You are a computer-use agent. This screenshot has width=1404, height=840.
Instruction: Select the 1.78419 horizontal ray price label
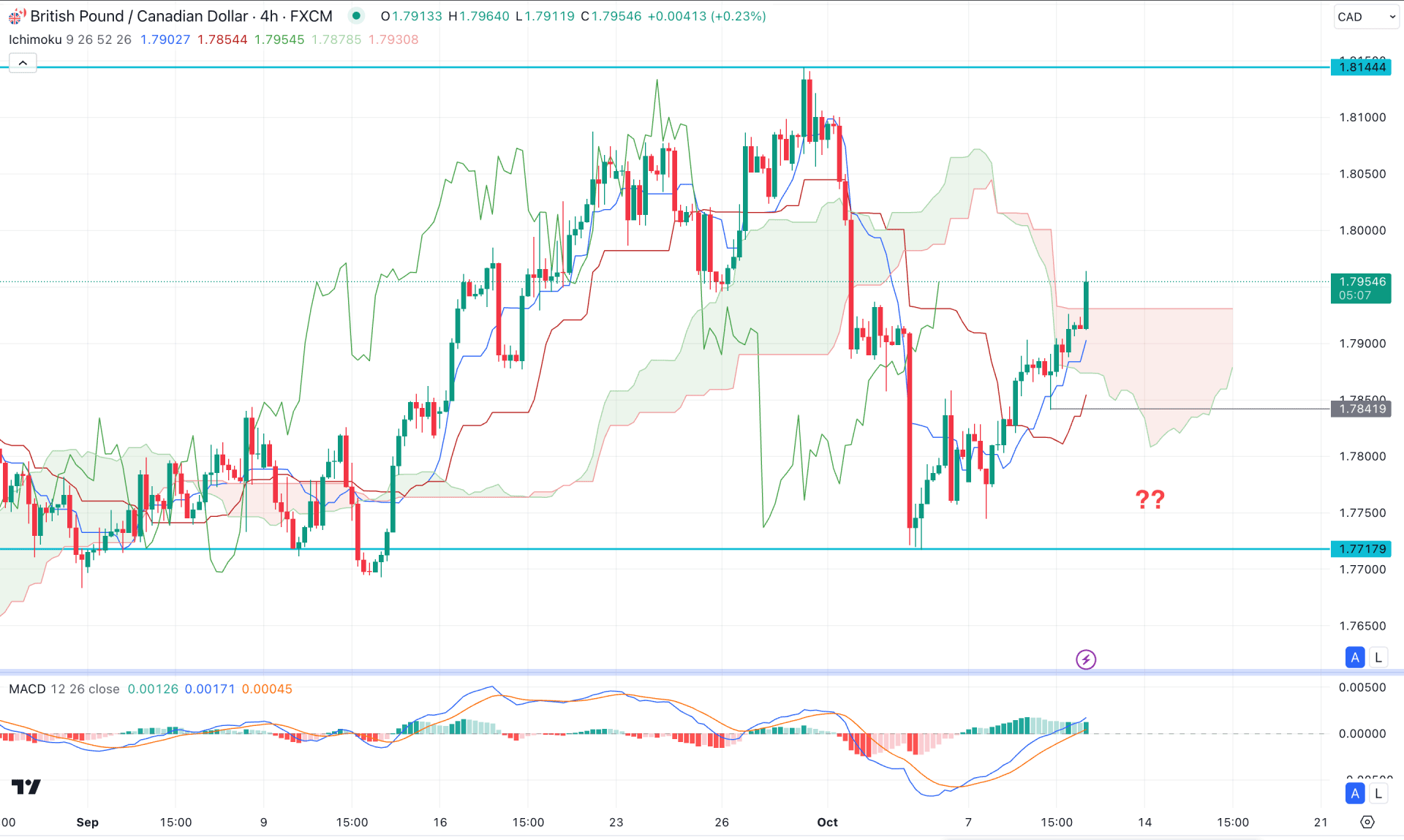coord(1361,409)
